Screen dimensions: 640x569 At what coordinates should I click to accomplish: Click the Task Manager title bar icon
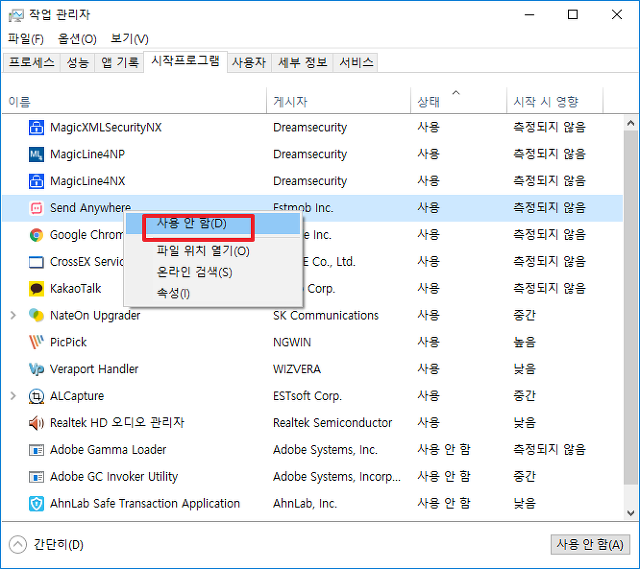(16, 16)
